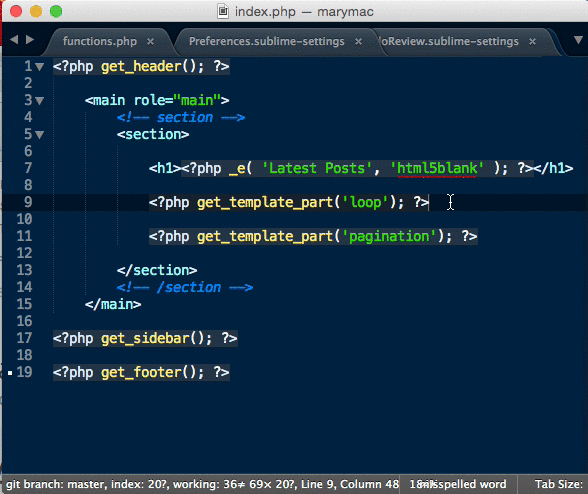The width and height of the screenshot is (588, 494).
Task: Collapse the section fold on line 5
Action: pos(40,135)
